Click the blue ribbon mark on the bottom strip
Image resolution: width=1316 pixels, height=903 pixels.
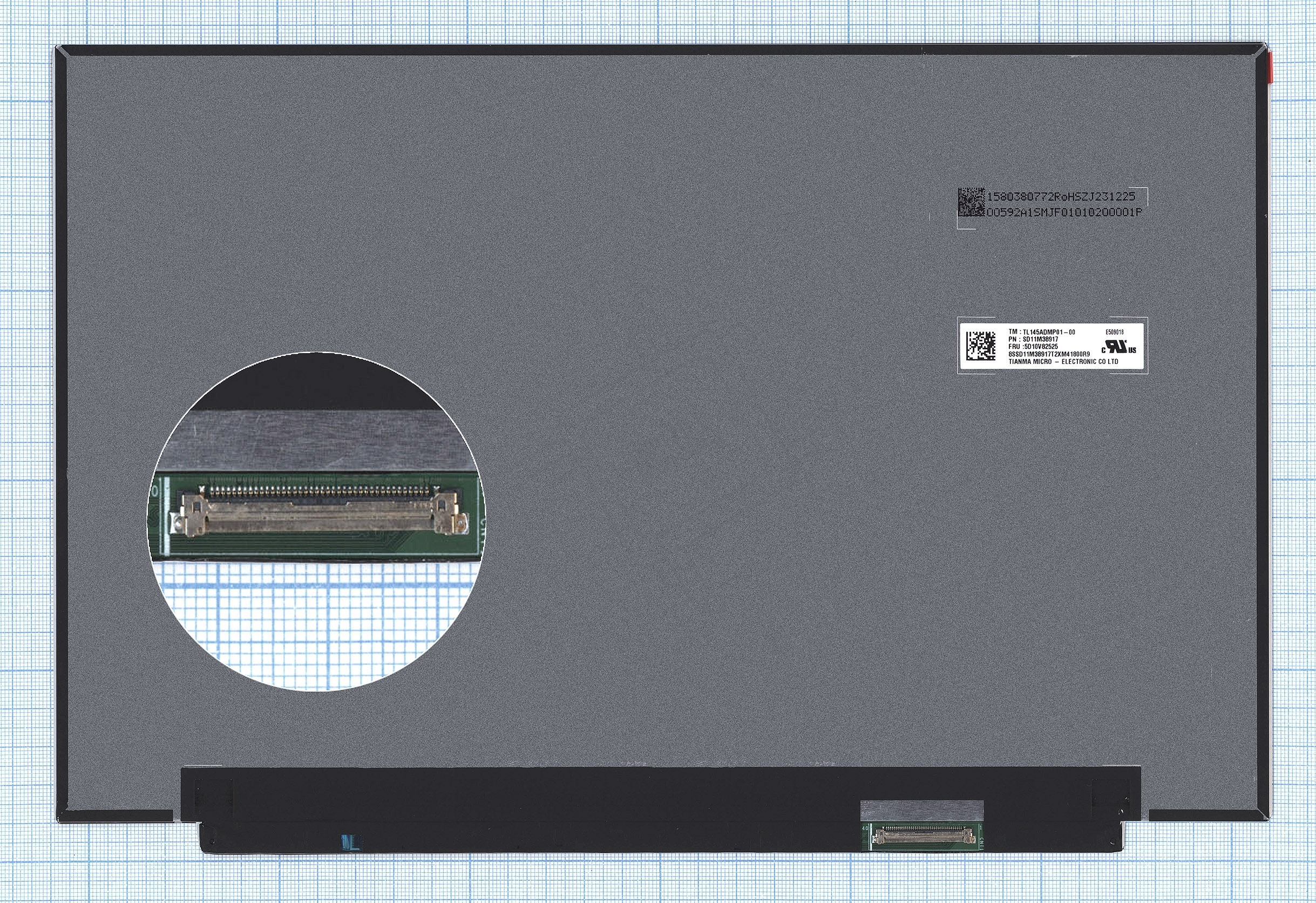(350, 841)
